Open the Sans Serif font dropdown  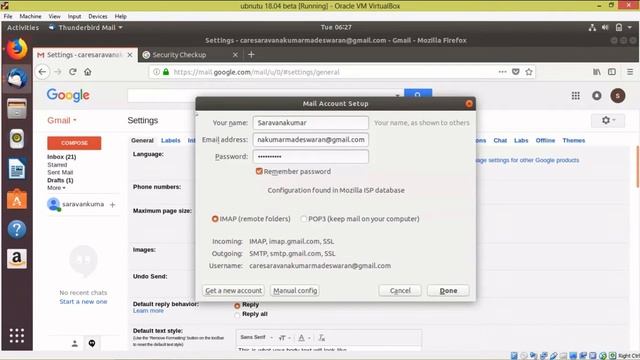[x=256, y=338]
